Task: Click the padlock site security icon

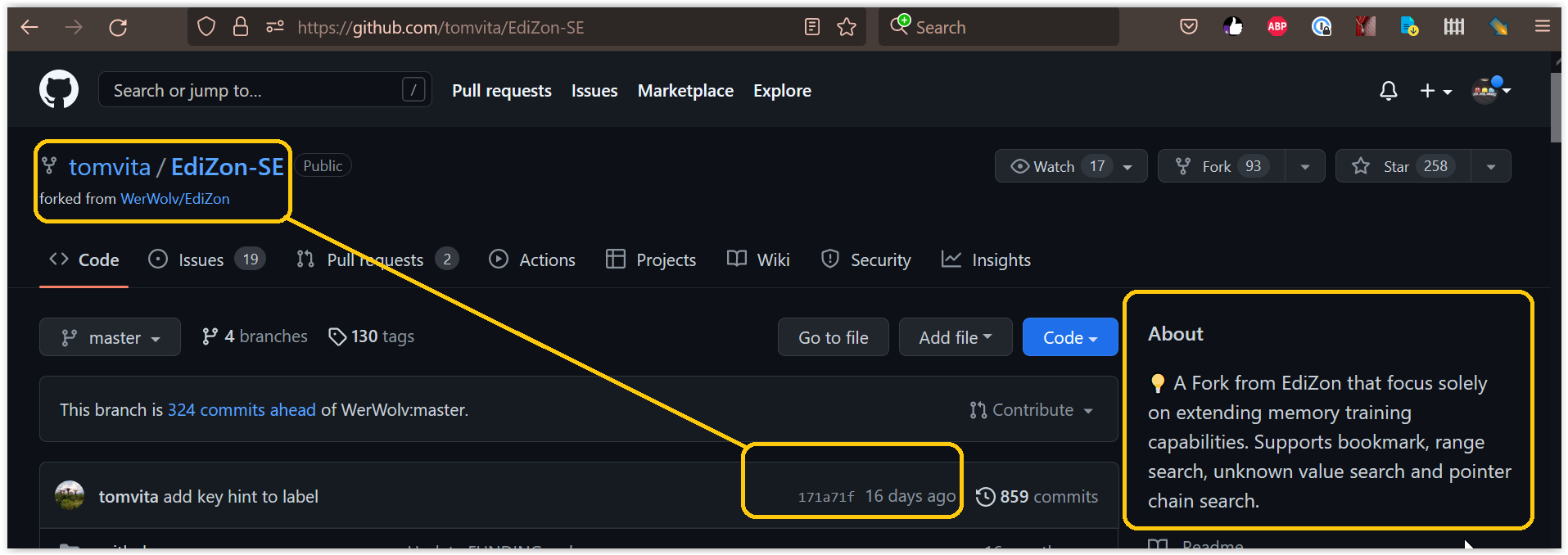Action: click(241, 27)
